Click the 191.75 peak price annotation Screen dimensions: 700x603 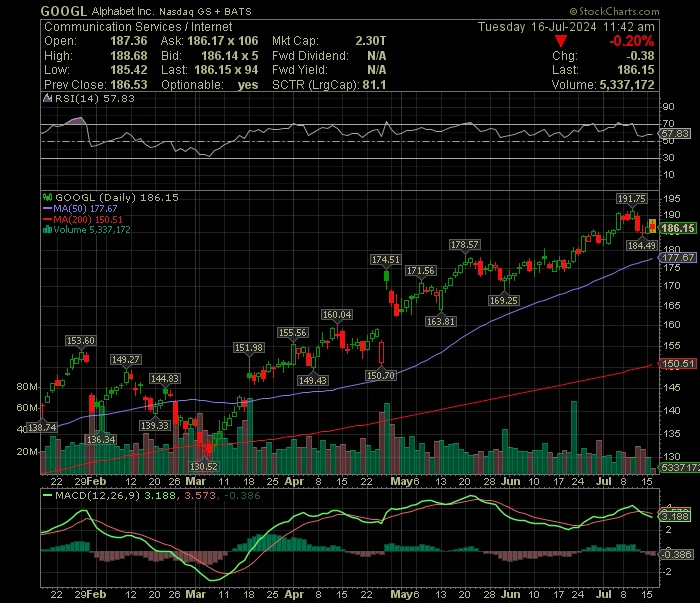click(631, 199)
